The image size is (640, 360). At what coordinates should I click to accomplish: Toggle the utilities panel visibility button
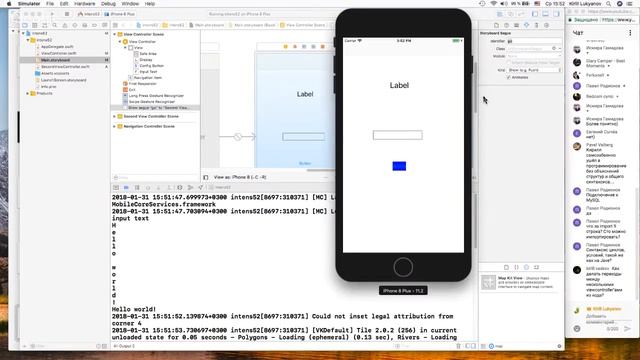556,14
